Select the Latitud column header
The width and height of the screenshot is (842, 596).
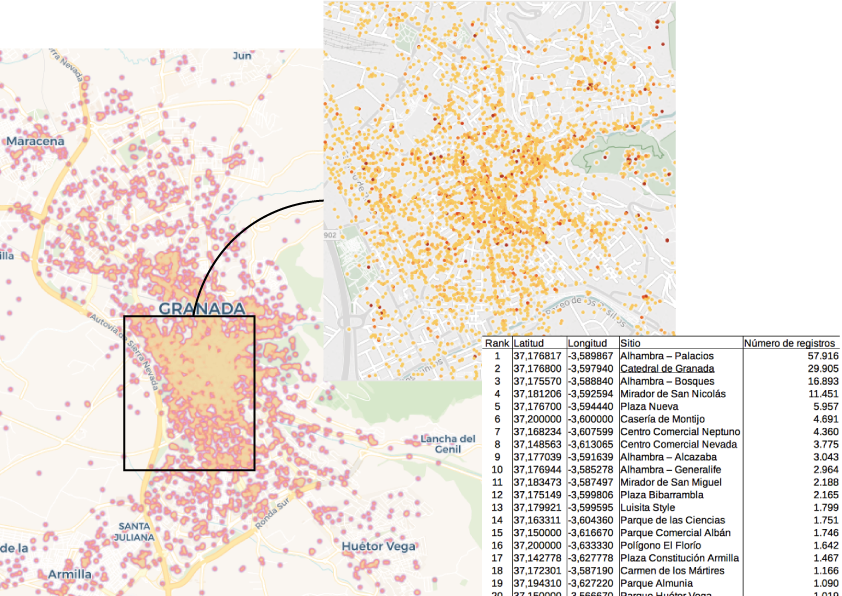pyautogui.click(x=529, y=343)
